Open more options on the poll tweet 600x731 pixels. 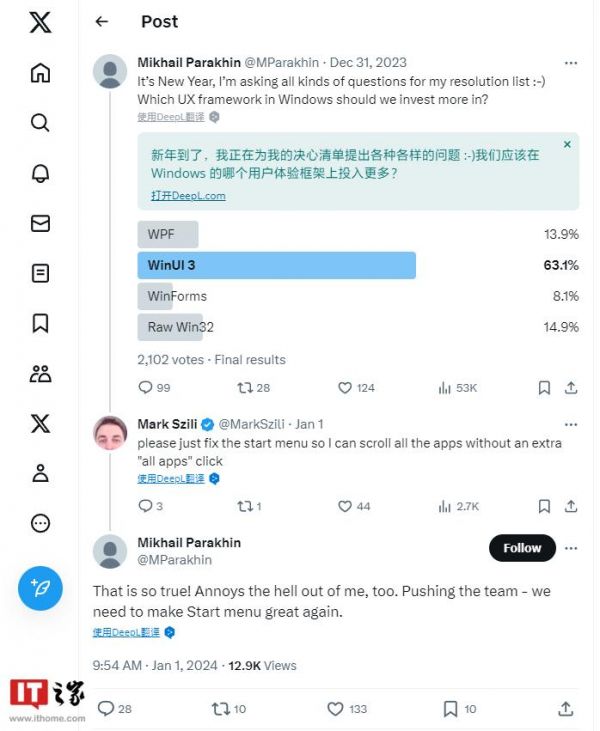571,63
